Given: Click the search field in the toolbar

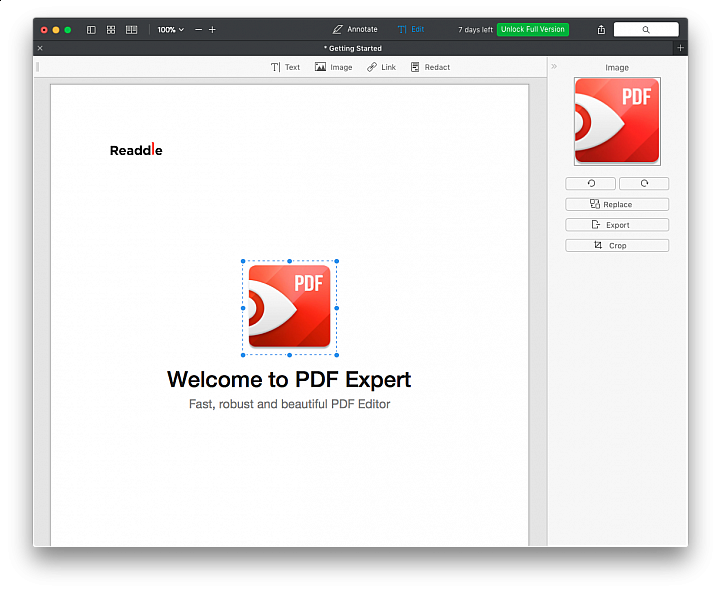Looking at the screenshot, I should (x=645, y=30).
